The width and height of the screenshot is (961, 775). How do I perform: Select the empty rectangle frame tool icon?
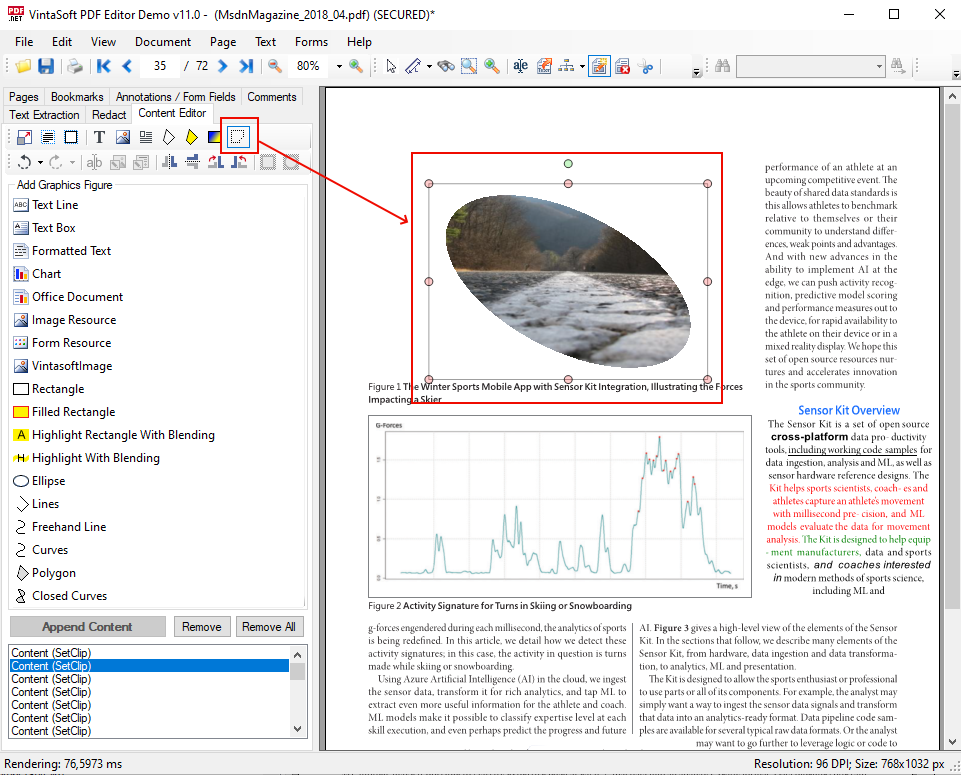[71, 137]
